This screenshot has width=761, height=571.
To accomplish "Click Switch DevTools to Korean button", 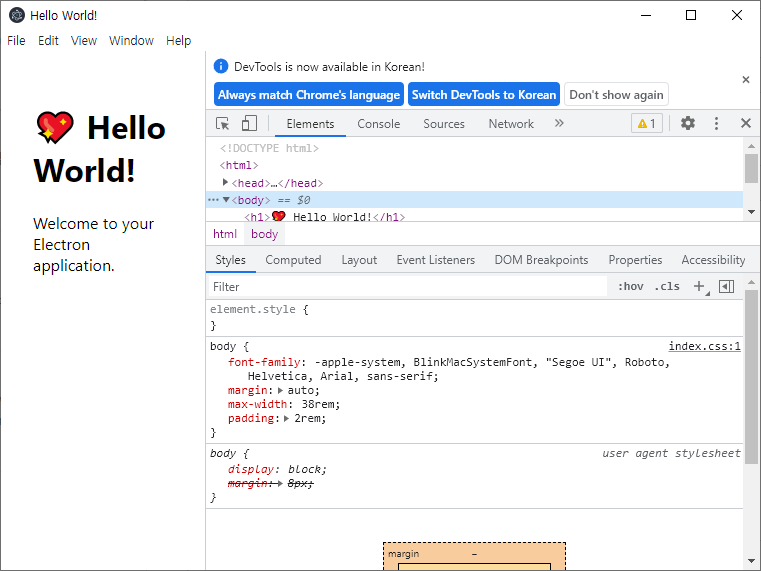I will pos(484,95).
